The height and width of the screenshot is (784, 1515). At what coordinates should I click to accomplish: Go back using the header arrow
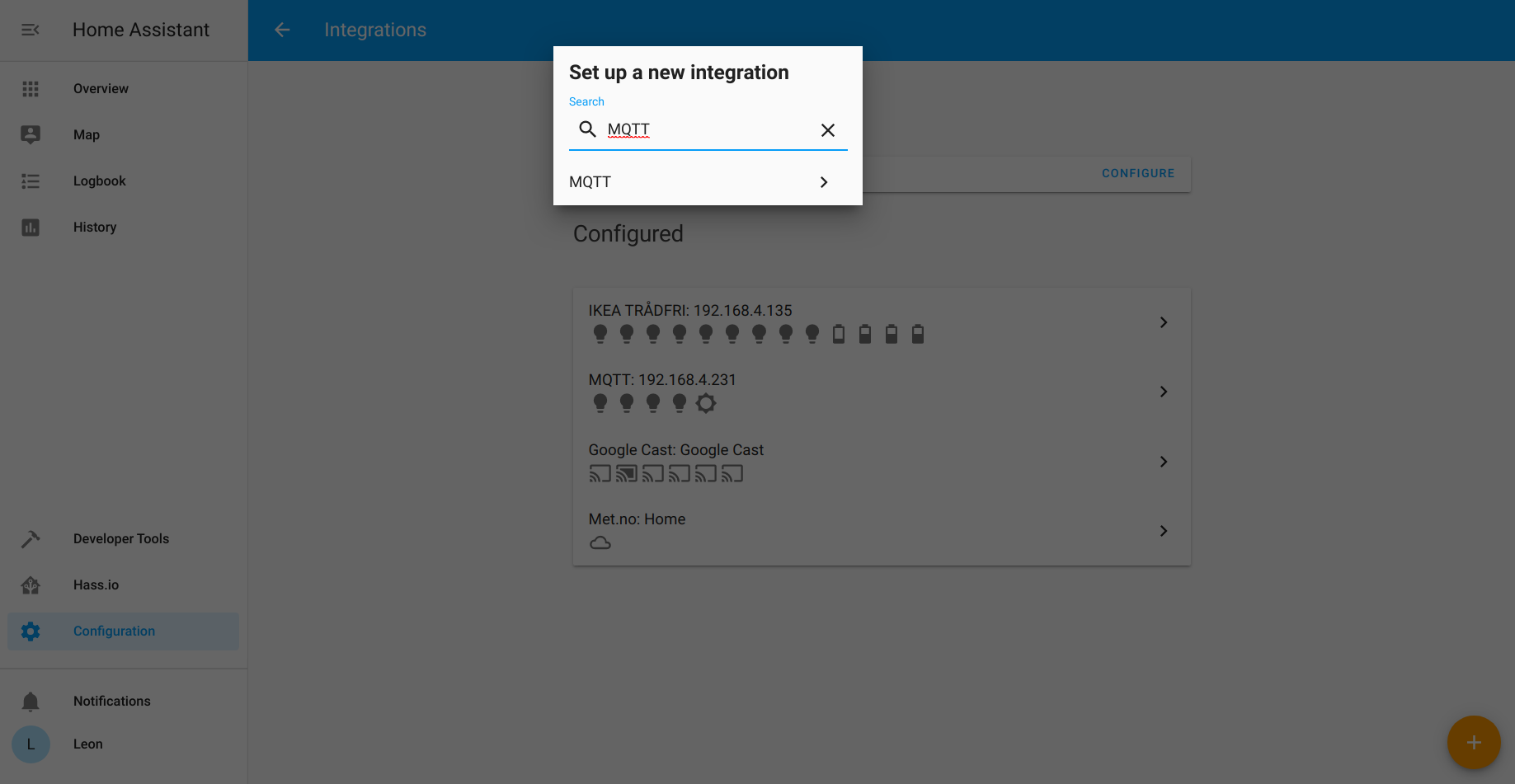pyautogui.click(x=282, y=30)
